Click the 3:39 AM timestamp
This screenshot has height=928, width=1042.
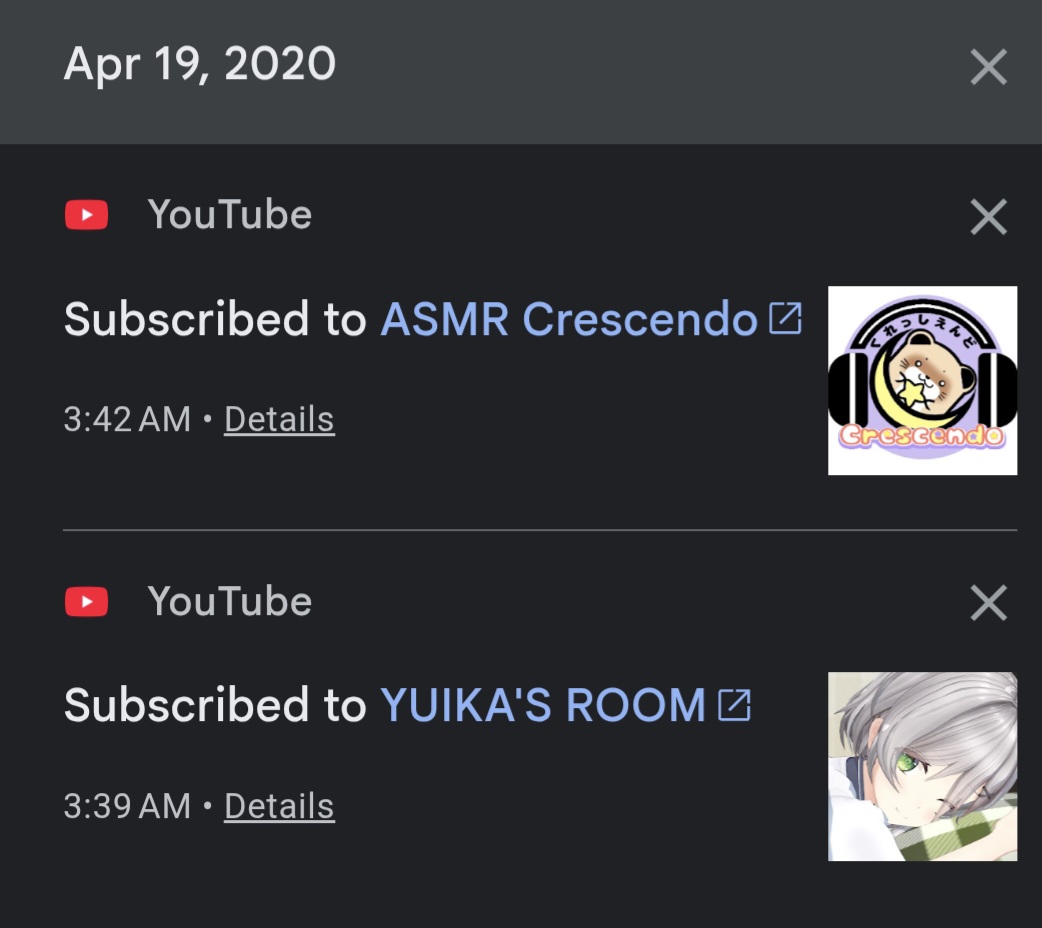click(x=127, y=806)
